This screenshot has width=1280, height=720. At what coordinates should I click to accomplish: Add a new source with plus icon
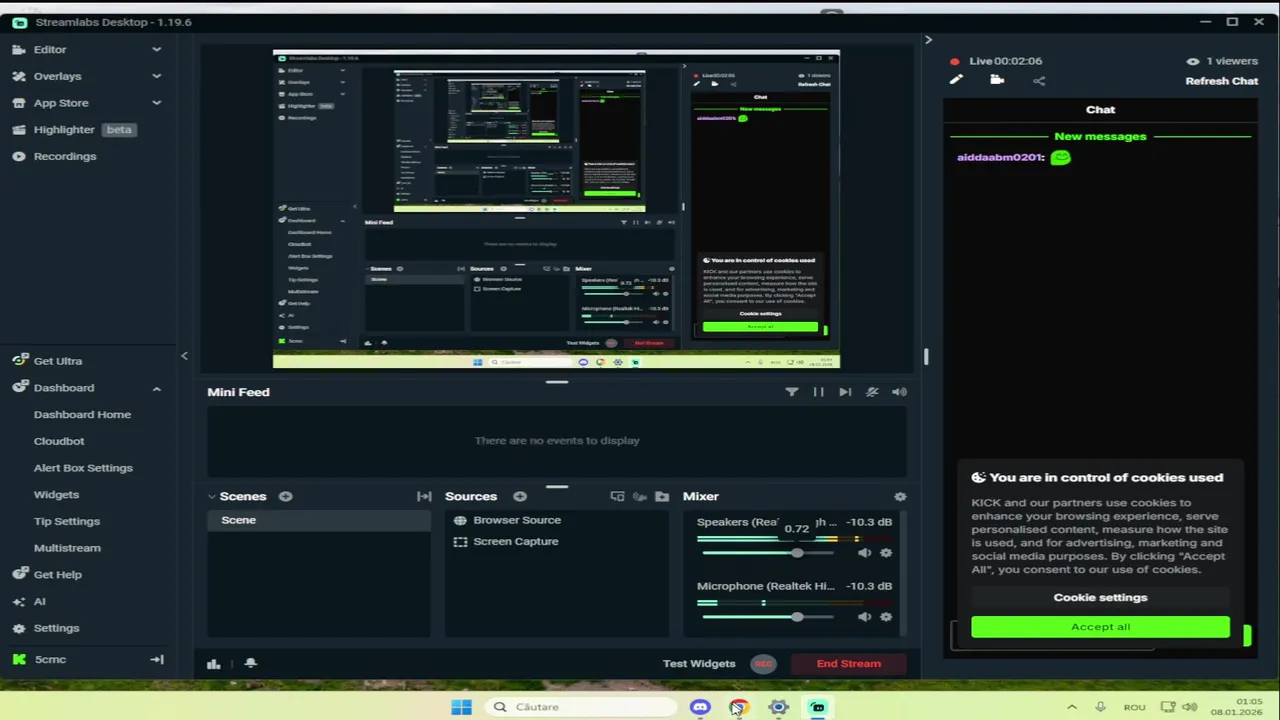[520, 496]
